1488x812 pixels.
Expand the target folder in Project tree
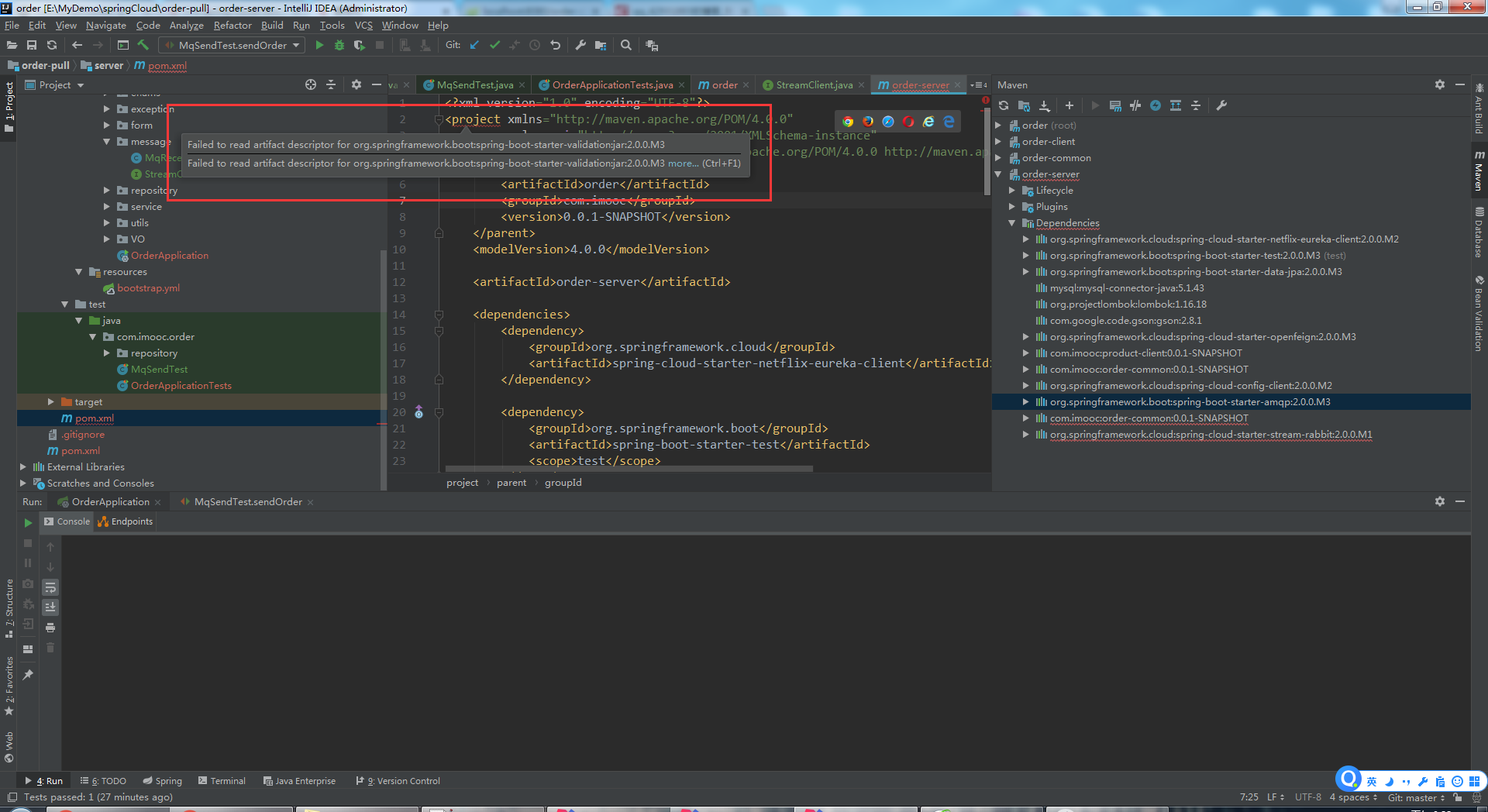click(51, 402)
